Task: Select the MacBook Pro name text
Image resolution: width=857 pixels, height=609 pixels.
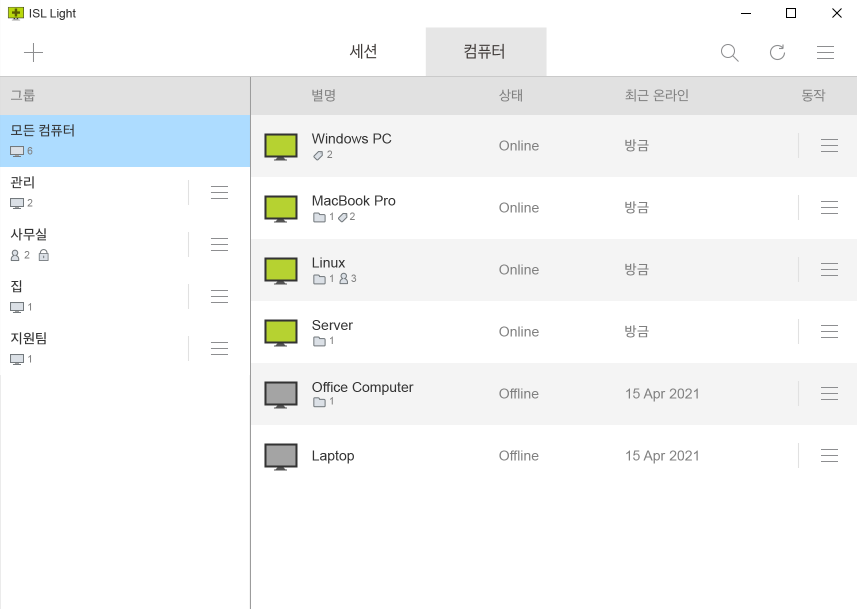Action: click(x=354, y=201)
